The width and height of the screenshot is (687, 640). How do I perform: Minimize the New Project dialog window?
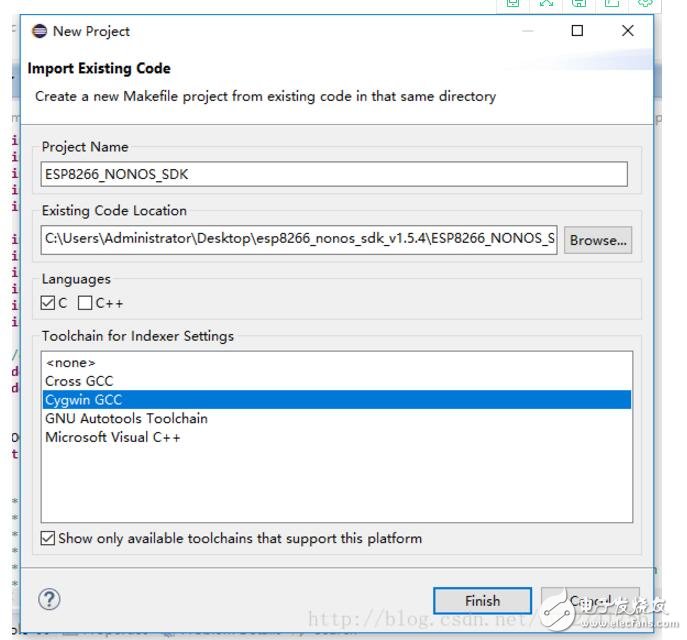click(527, 31)
